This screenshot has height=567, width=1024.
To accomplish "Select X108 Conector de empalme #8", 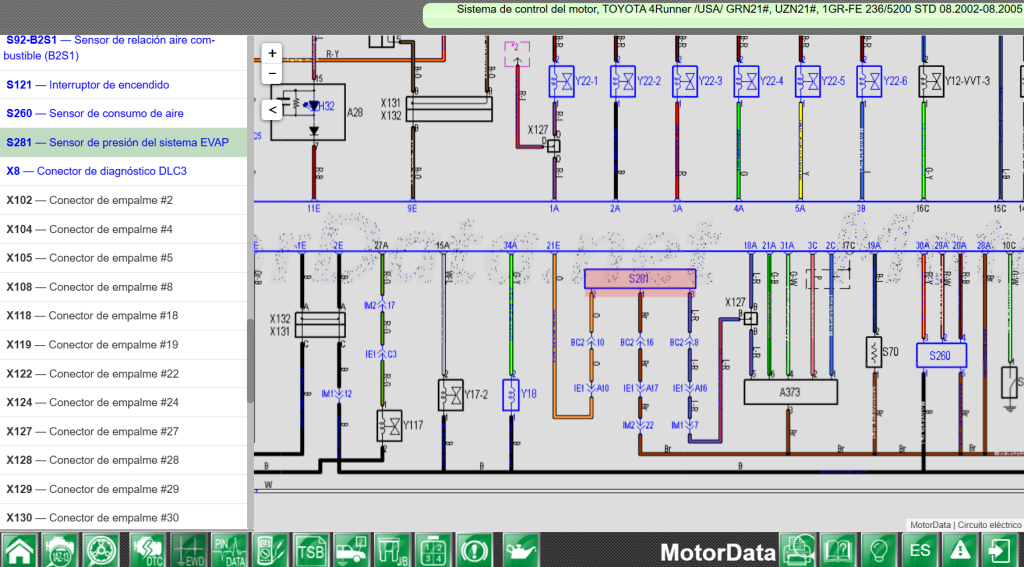I will coord(123,287).
